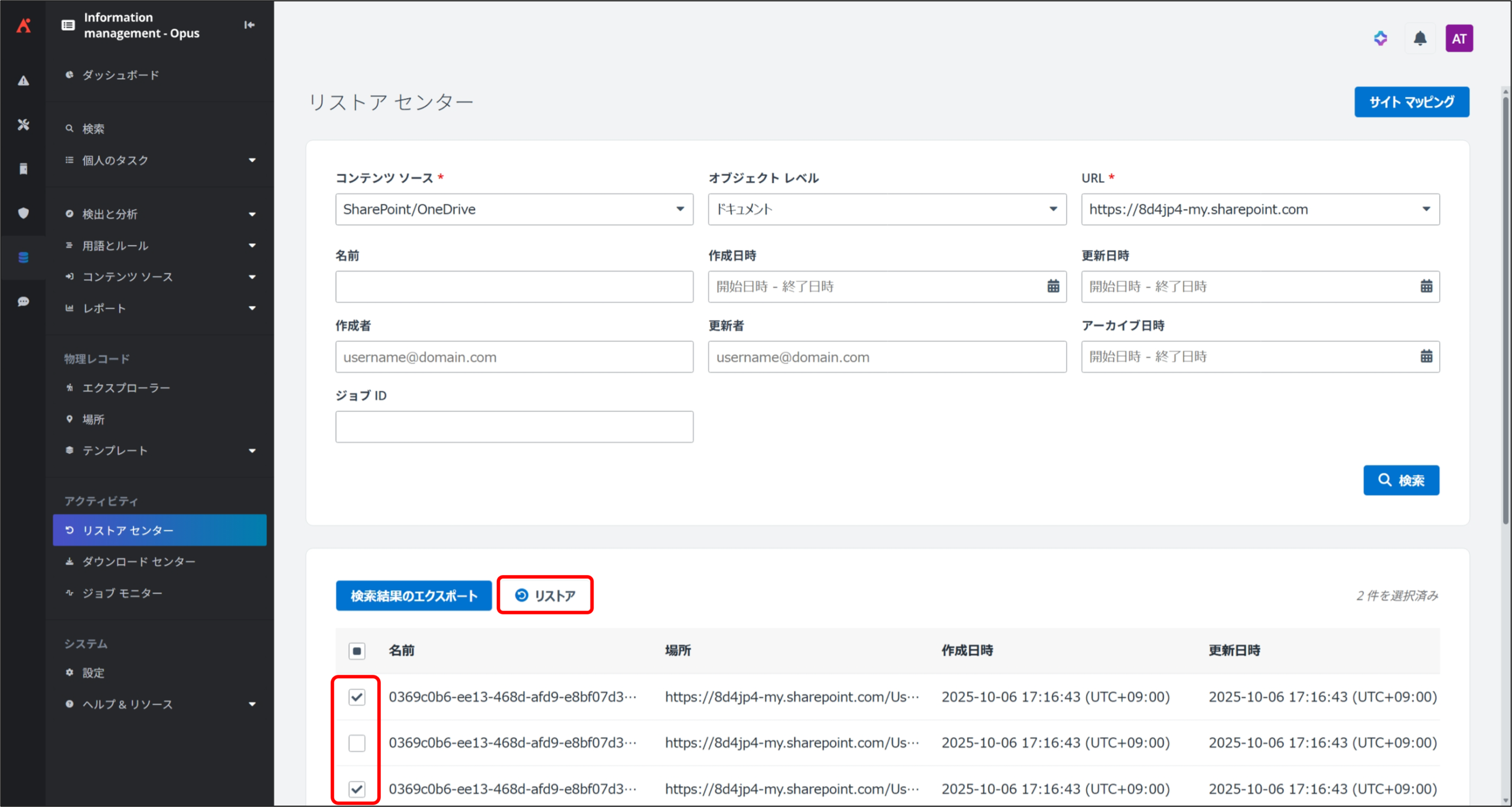Image resolution: width=1512 pixels, height=807 pixels.
Task: Open calendar picker for アーカイブ日時 field
Action: point(1426,357)
